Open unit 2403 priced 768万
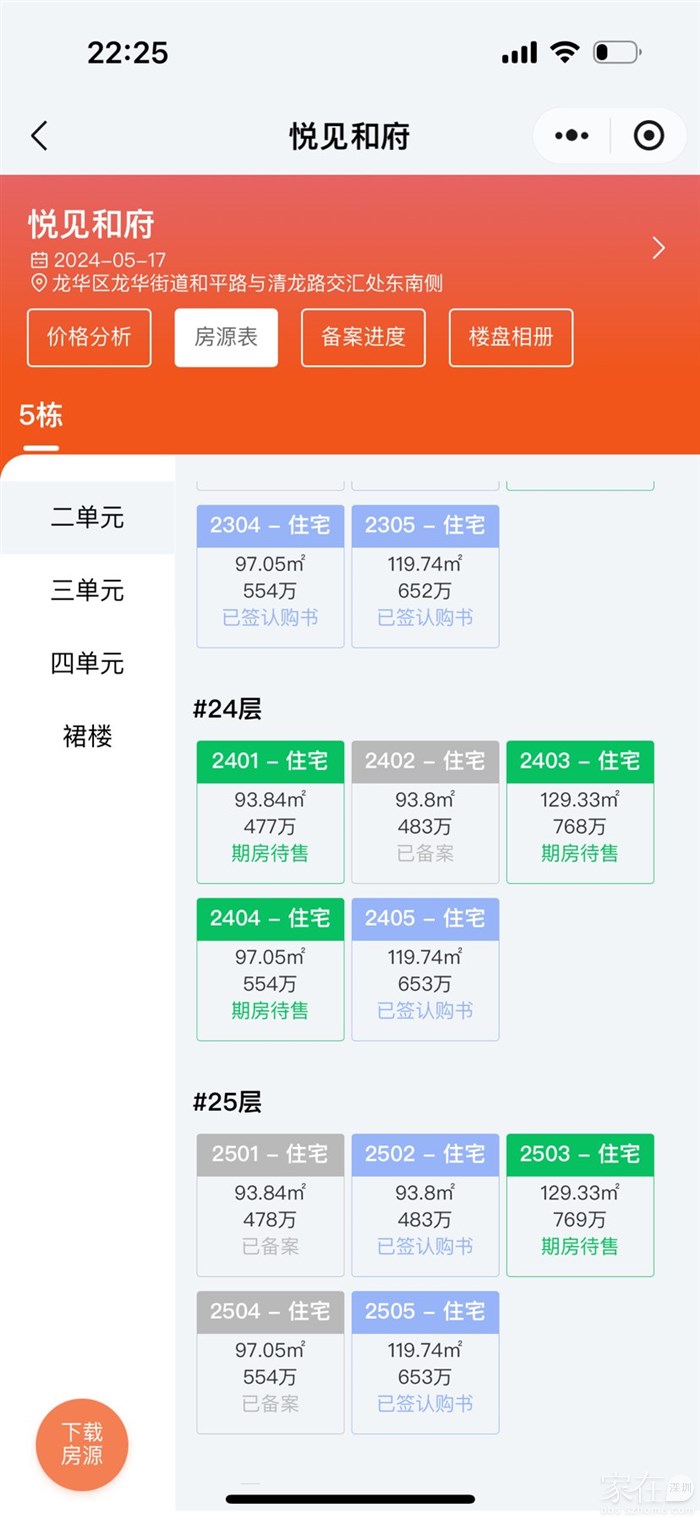The width and height of the screenshot is (700, 1518). point(580,811)
